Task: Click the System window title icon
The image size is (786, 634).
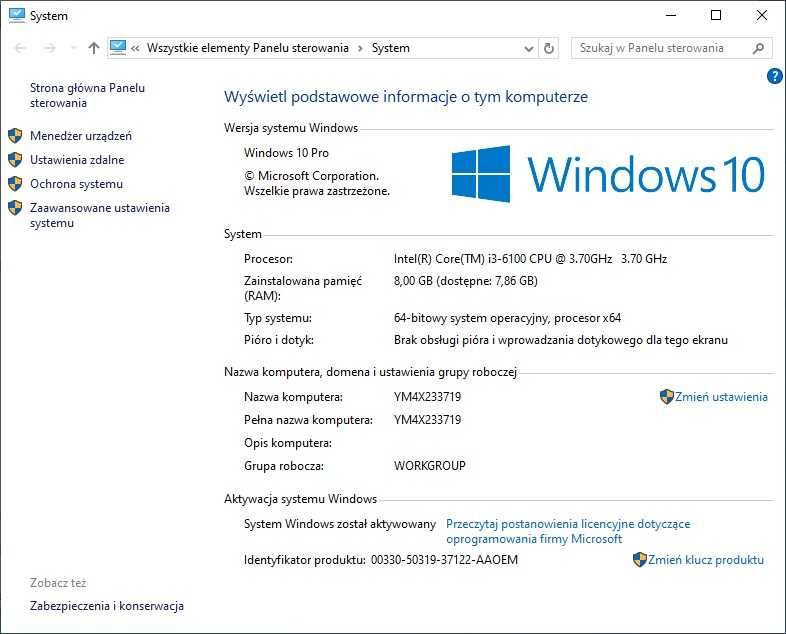Action: [x=17, y=16]
